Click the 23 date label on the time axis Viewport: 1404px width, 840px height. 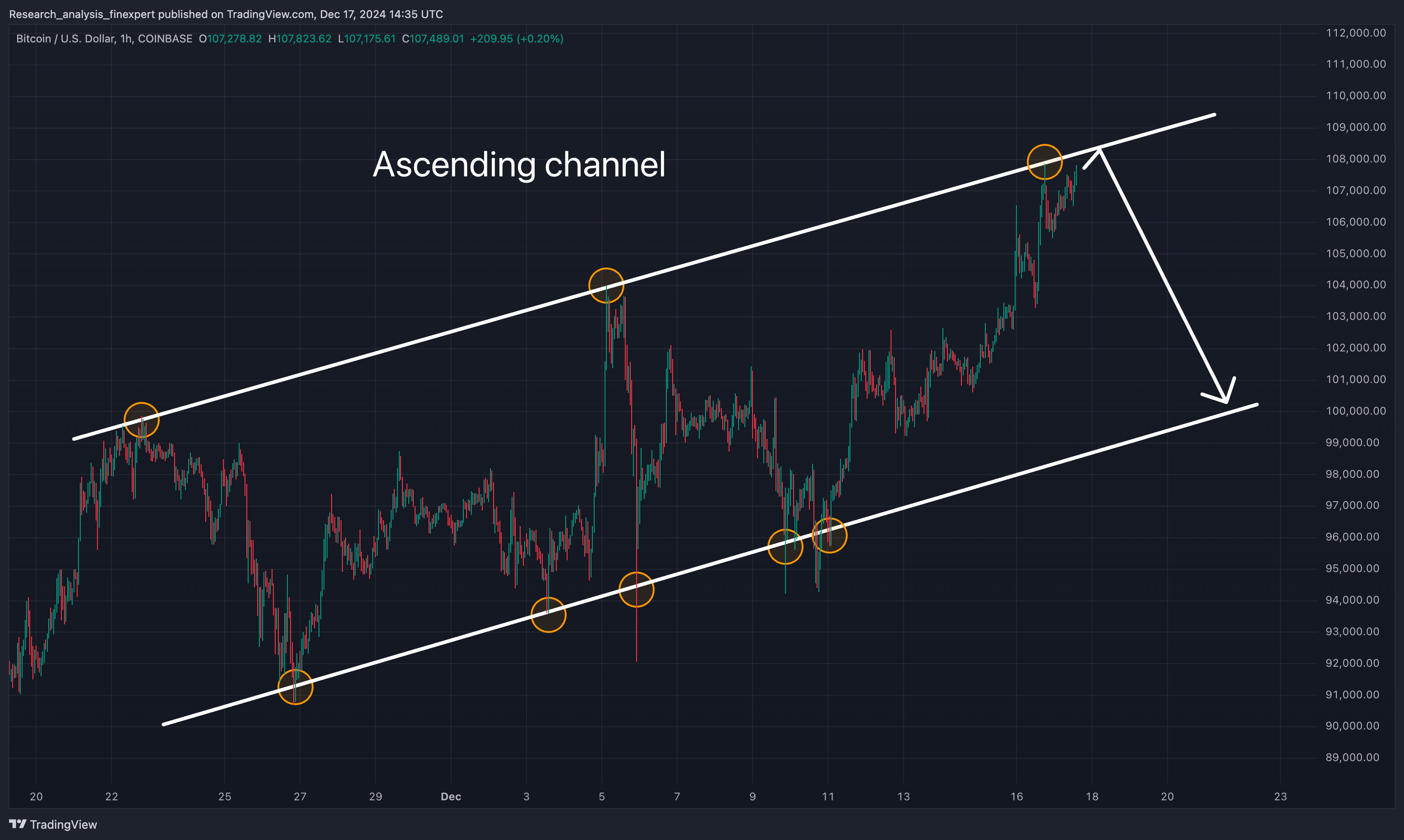[1281, 796]
